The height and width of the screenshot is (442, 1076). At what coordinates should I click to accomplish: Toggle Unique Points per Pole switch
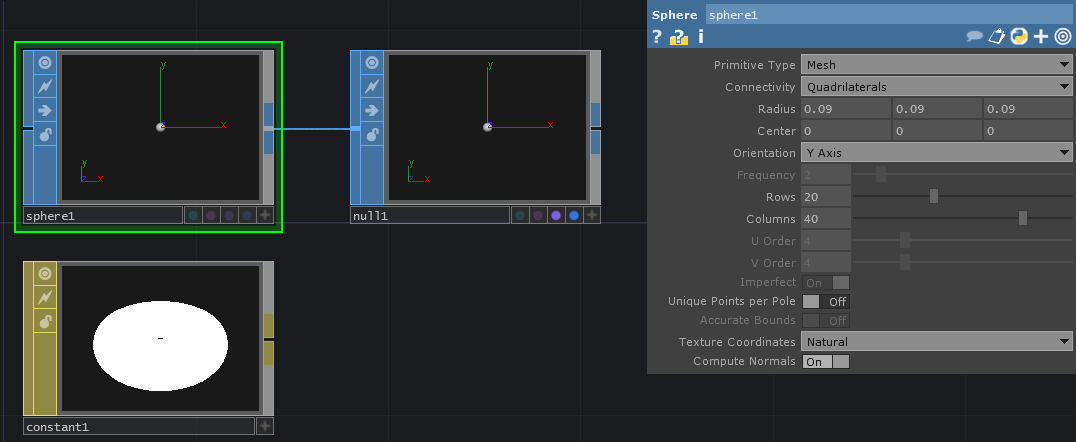[x=825, y=301]
